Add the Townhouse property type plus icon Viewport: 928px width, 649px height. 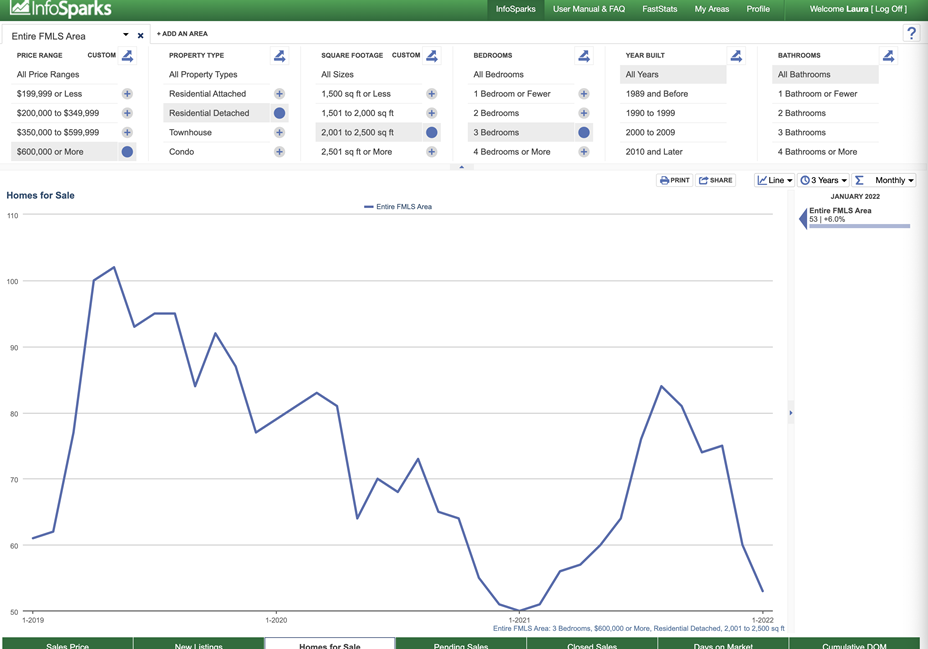(279, 132)
